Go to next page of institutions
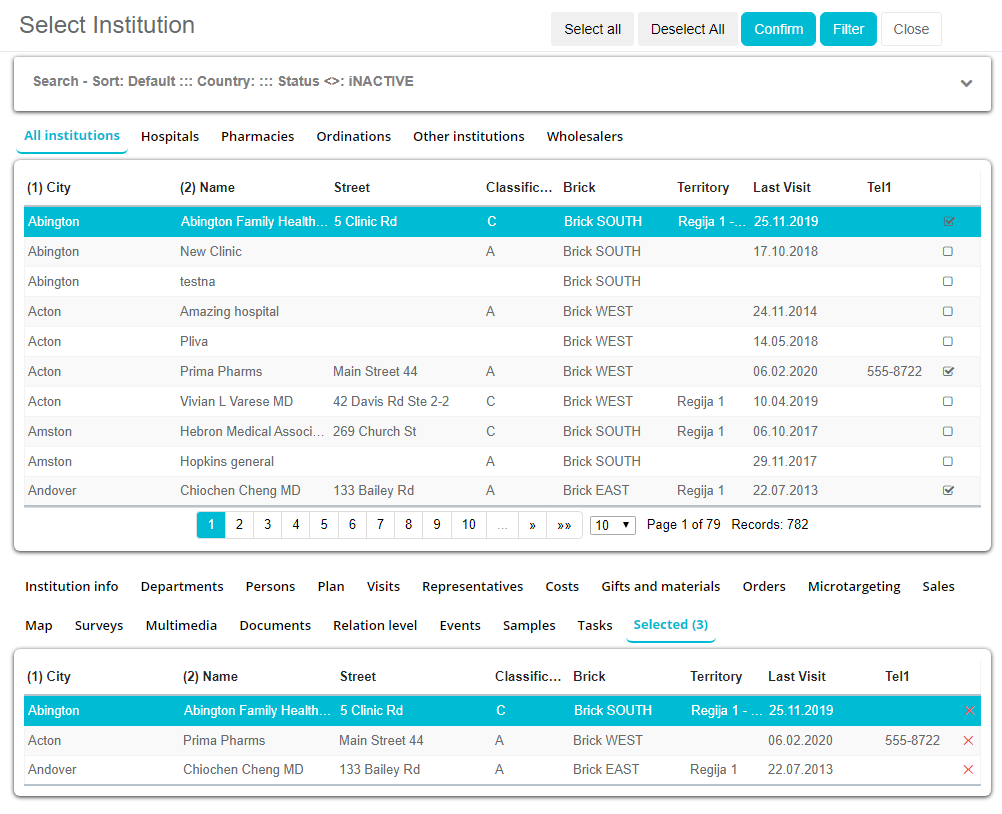The height and width of the screenshot is (814, 1002). tap(532, 525)
